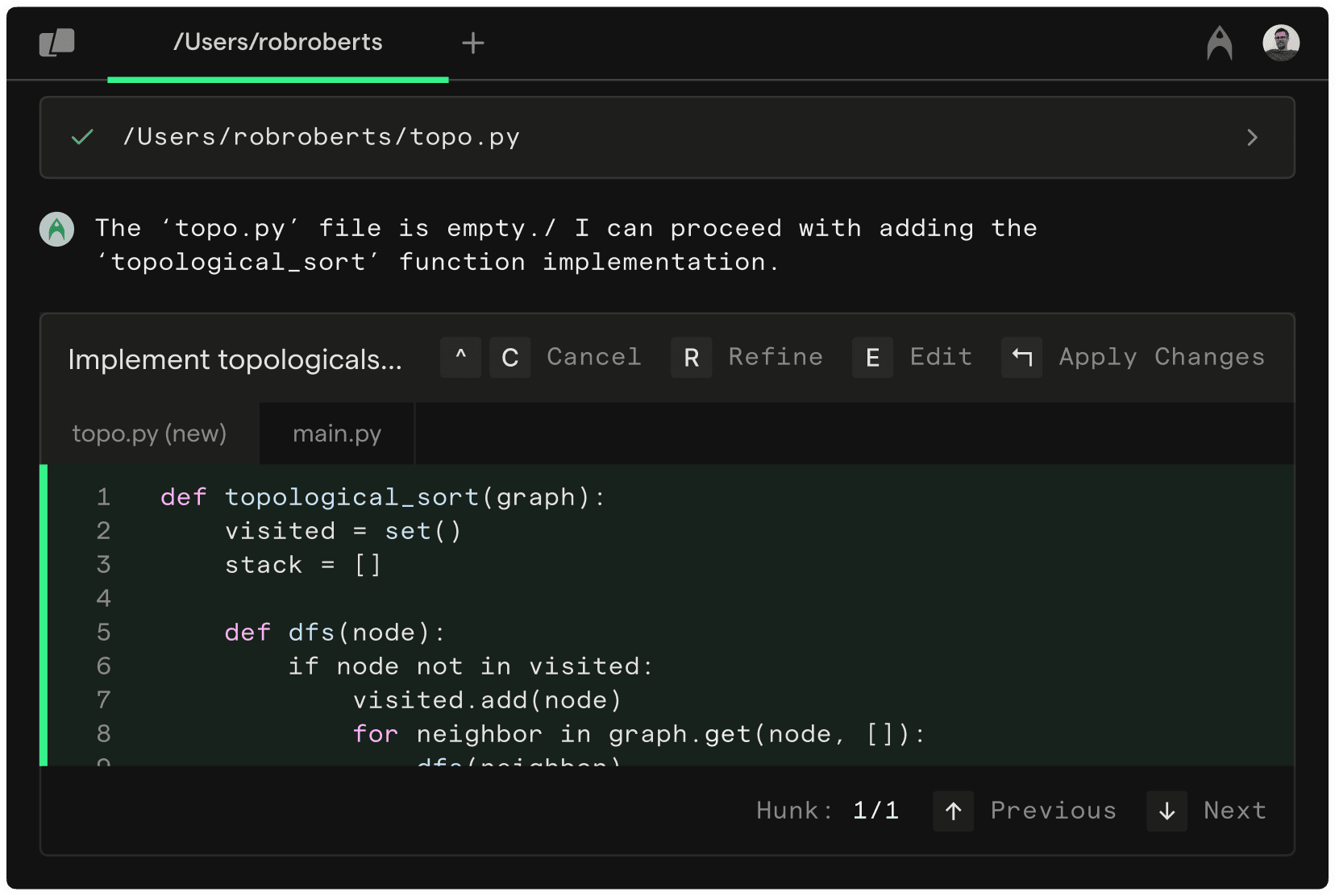Collapse the Implement topologicals panel title
Viewport: 1335px width, 896px height.
235,359
